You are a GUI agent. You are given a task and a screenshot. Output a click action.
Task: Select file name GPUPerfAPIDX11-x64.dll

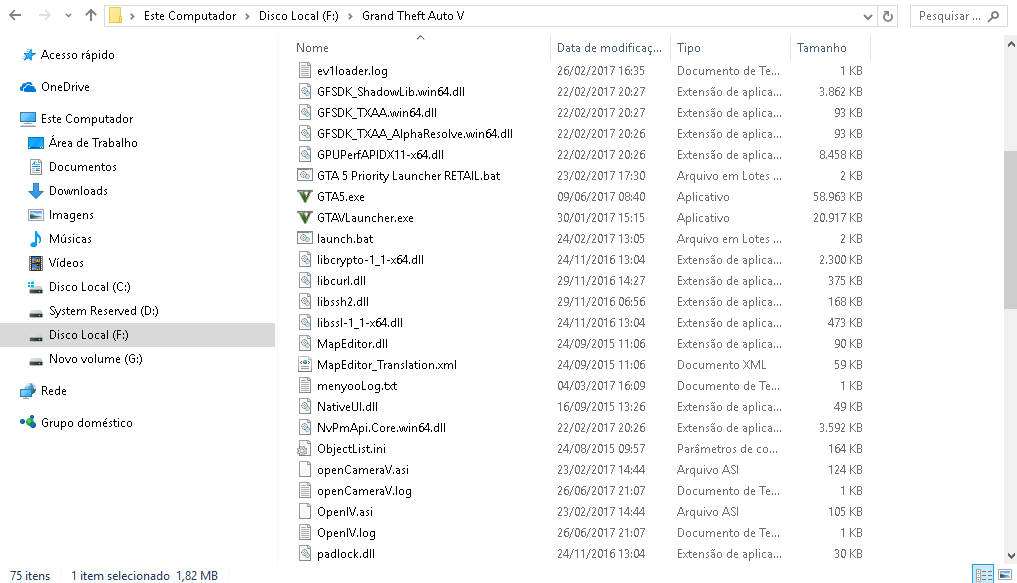(380, 154)
